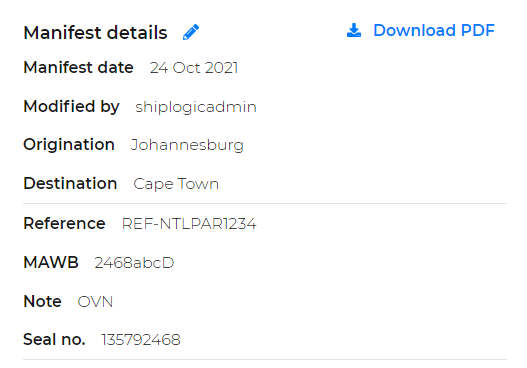Click the download arrow icon

point(354,30)
